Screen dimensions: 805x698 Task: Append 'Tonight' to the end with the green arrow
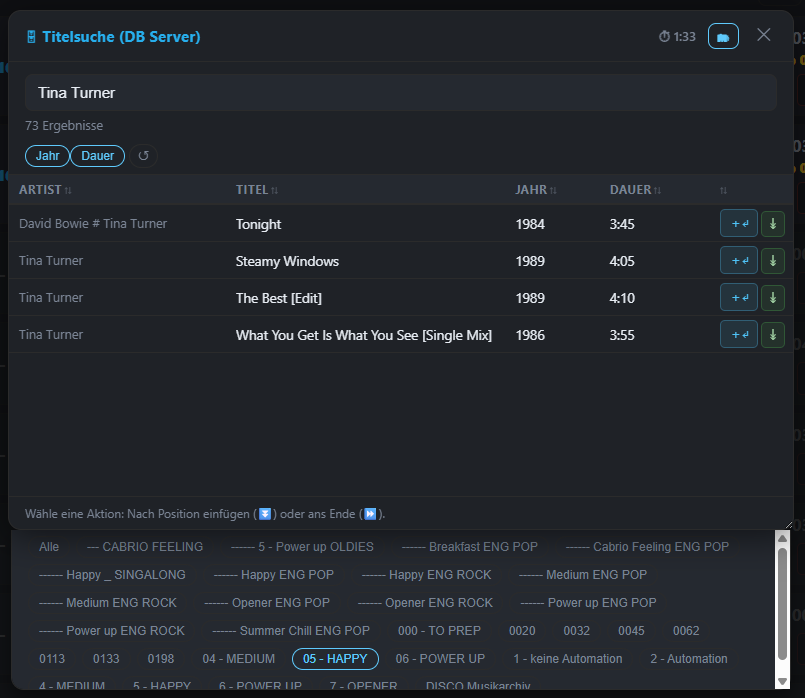pyautogui.click(x=773, y=223)
